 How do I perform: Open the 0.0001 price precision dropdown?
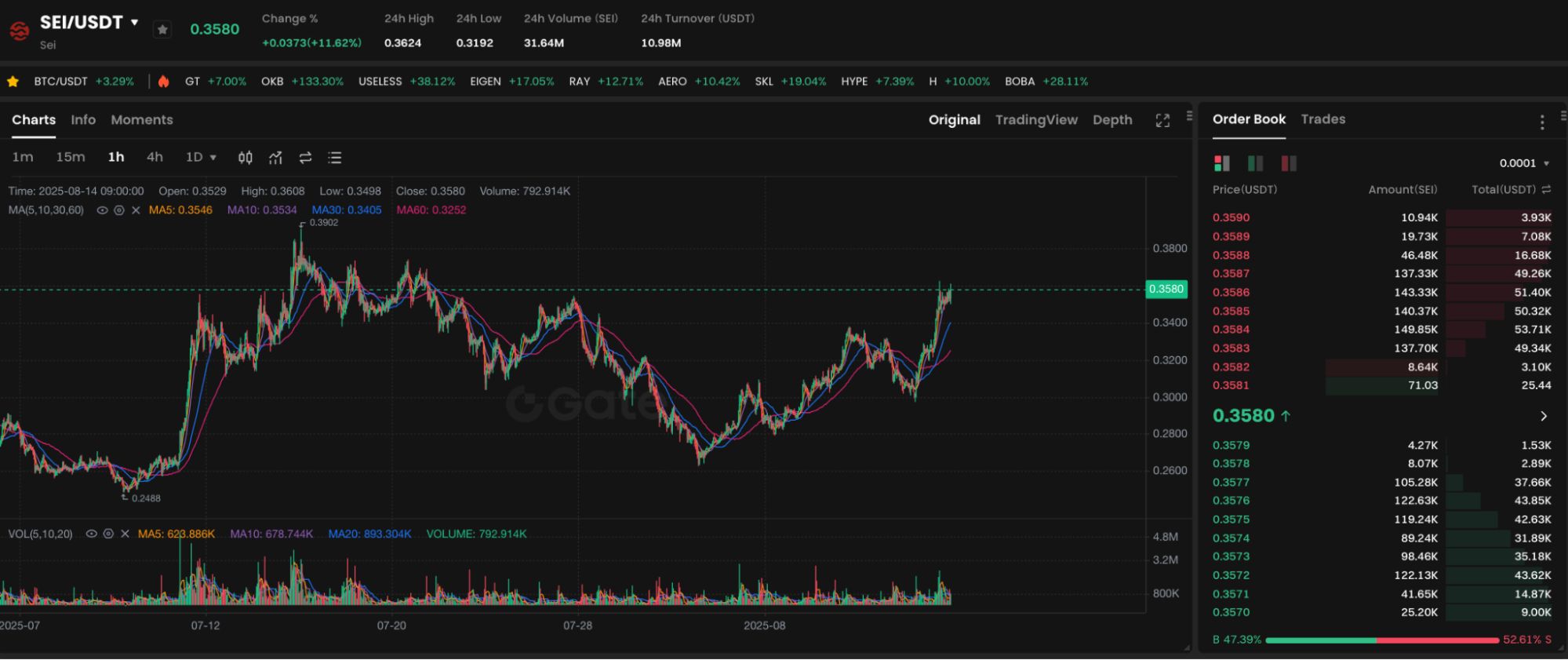pyautogui.click(x=1525, y=163)
